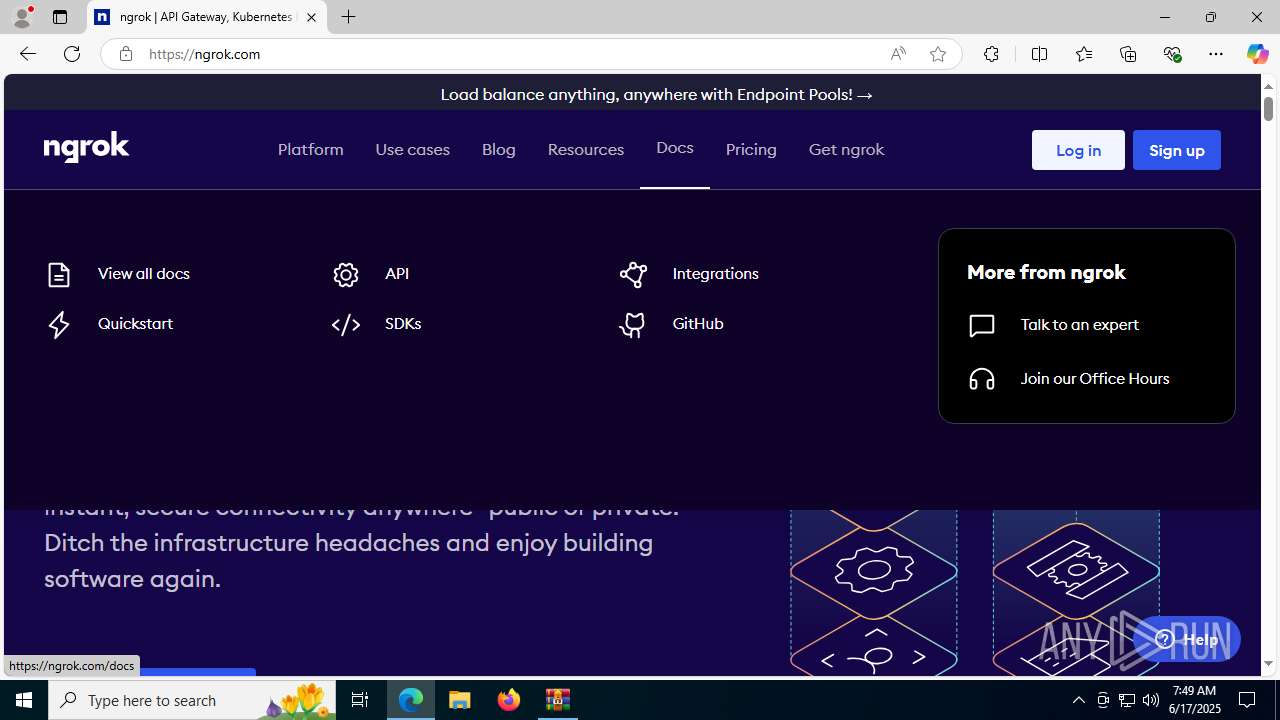Add this page to favorites star
This screenshot has height=720, width=1280.
point(938,54)
